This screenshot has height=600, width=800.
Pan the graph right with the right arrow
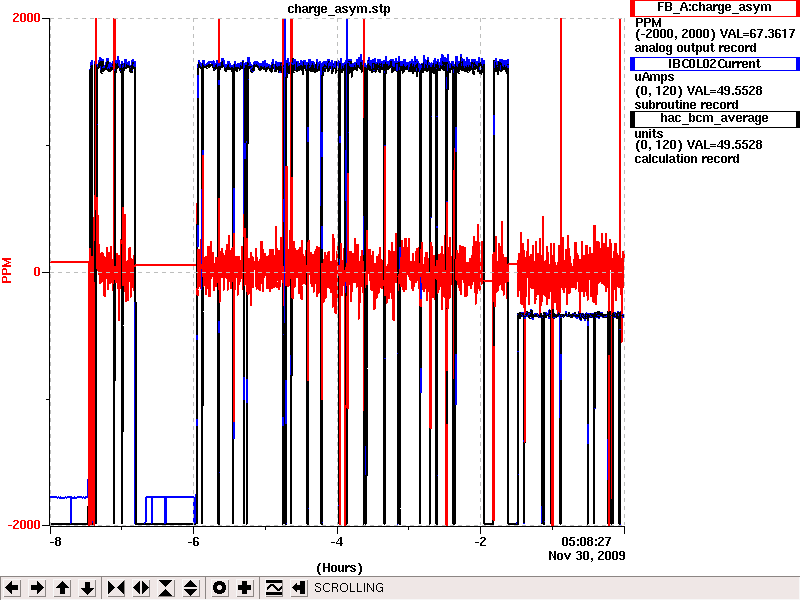pos(37,588)
